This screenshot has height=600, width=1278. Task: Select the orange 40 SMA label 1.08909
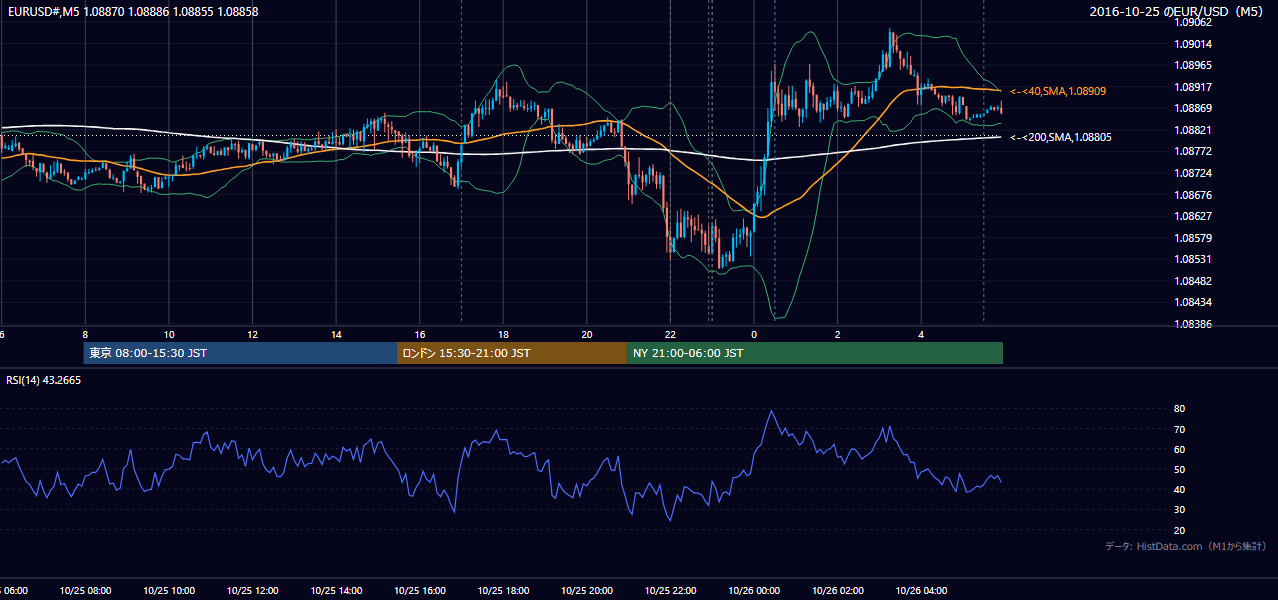coord(1058,91)
